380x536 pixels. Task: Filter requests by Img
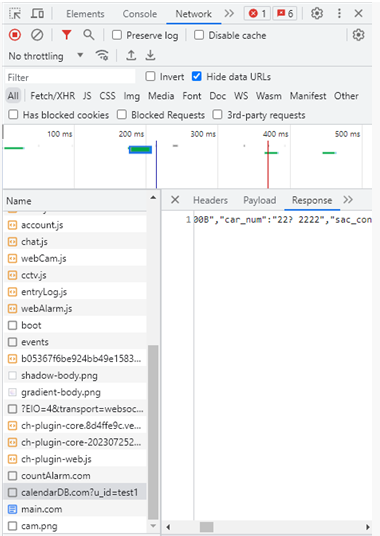click(132, 96)
